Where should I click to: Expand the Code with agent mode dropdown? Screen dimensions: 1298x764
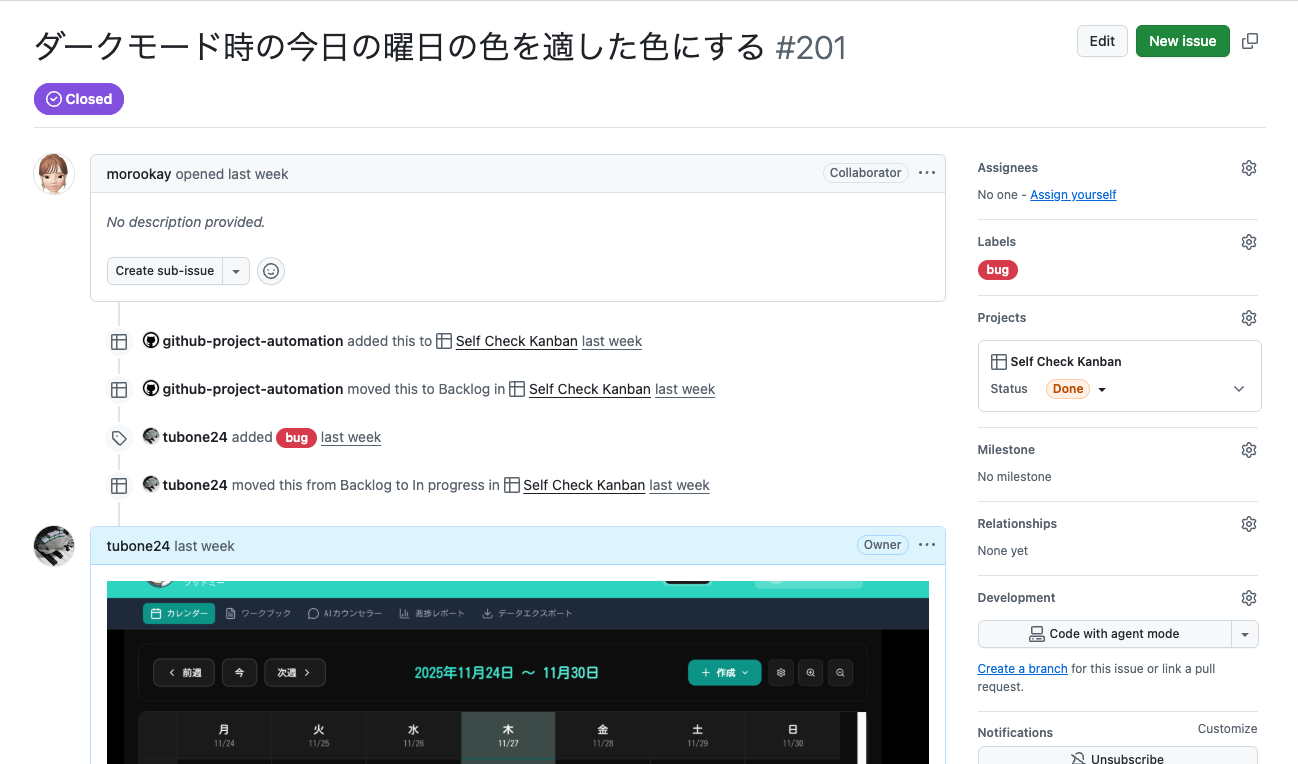[x=1246, y=633]
